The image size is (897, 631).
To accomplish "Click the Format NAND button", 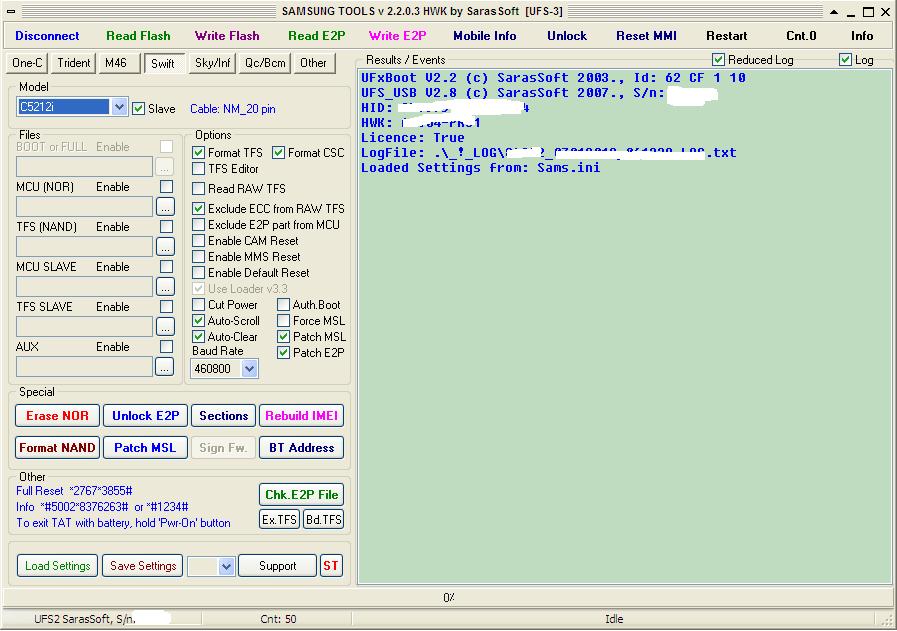I will tap(57, 448).
